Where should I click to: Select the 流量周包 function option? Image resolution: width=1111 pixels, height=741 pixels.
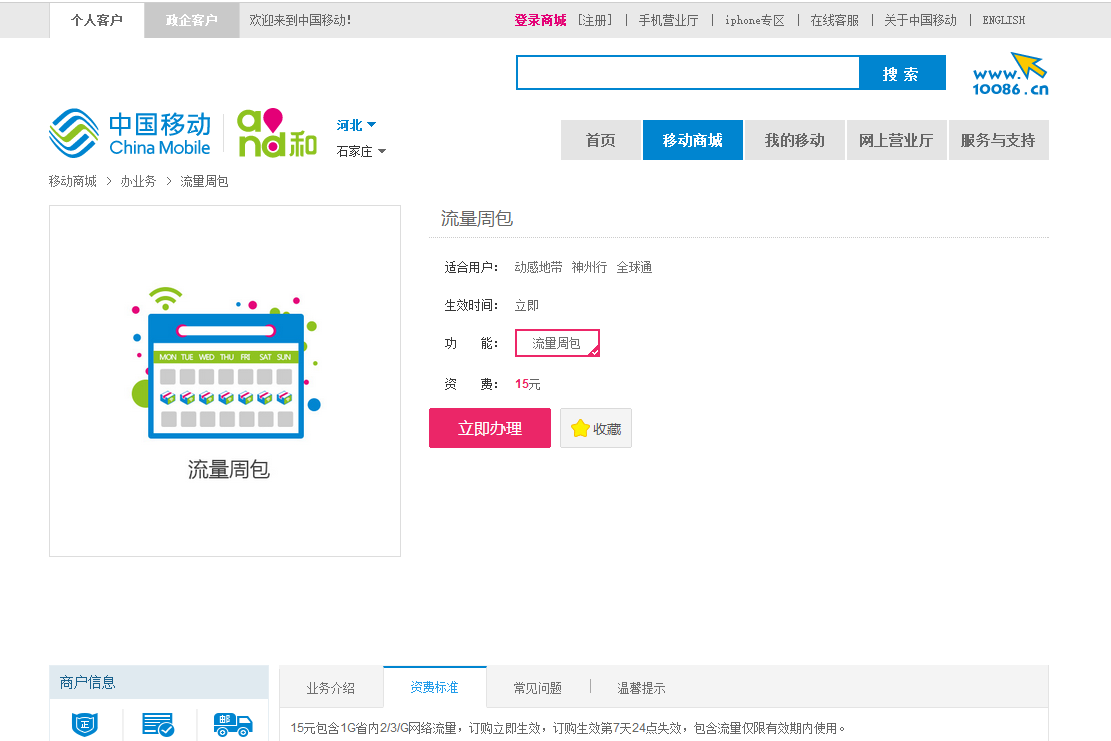coord(557,343)
